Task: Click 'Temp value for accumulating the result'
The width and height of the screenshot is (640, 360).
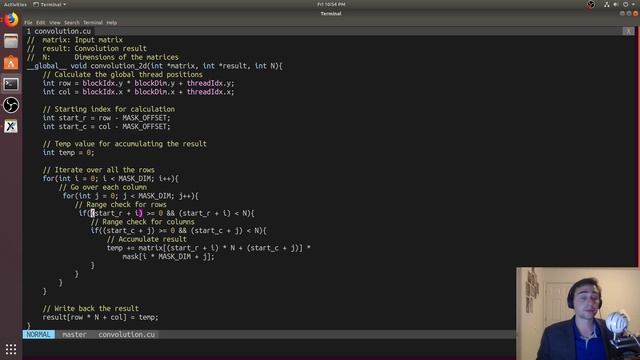Action: point(124,144)
